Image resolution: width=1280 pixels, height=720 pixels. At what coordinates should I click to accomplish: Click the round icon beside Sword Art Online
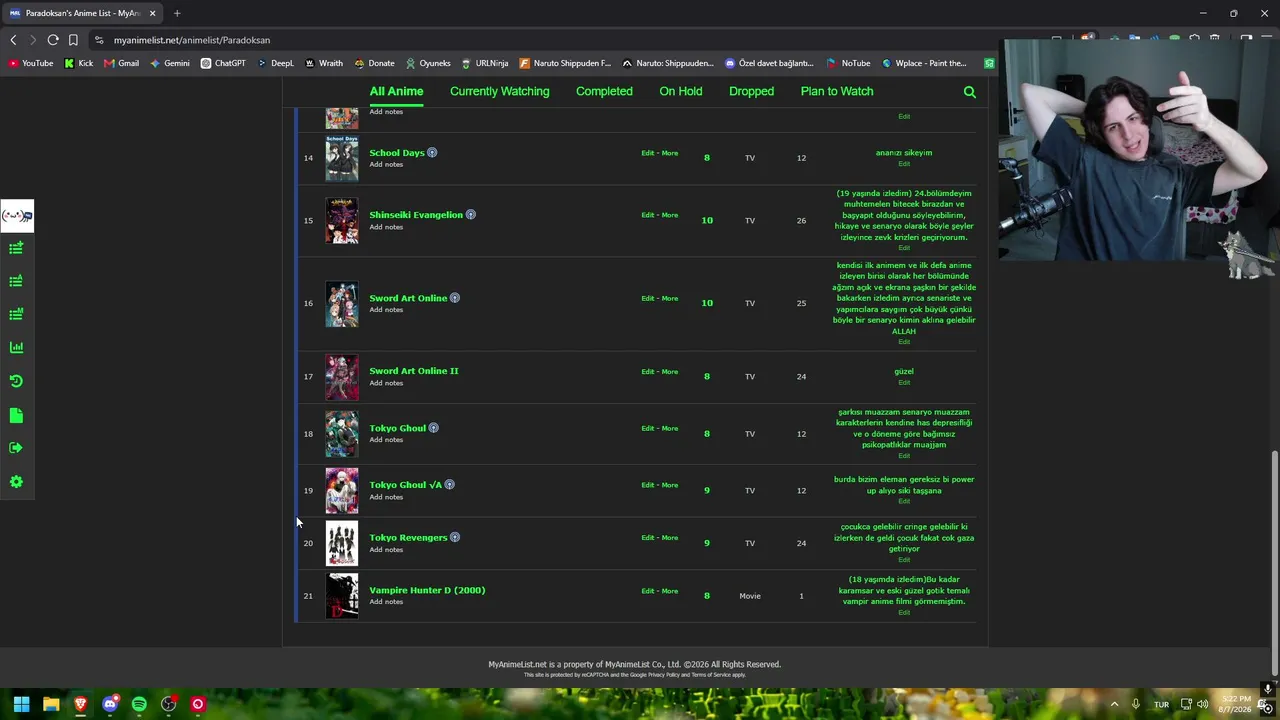click(x=454, y=298)
